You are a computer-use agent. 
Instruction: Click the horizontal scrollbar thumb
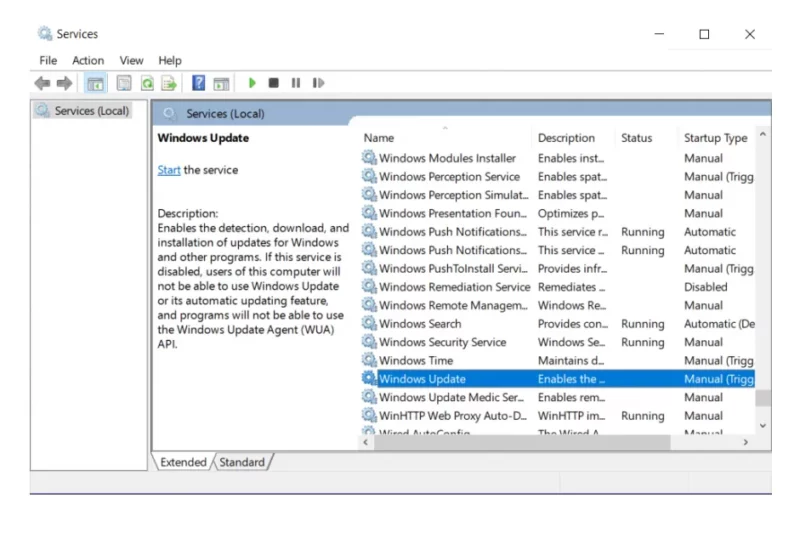(x=522, y=442)
